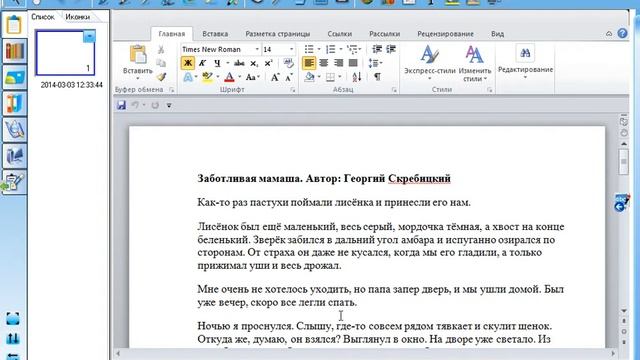Image resolution: width=640 pixels, height=360 pixels.
Task: Toggle subscript formatting
Action: coord(254,63)
